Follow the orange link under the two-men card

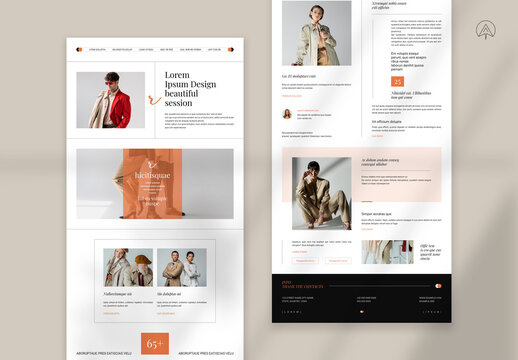[166, 314]
